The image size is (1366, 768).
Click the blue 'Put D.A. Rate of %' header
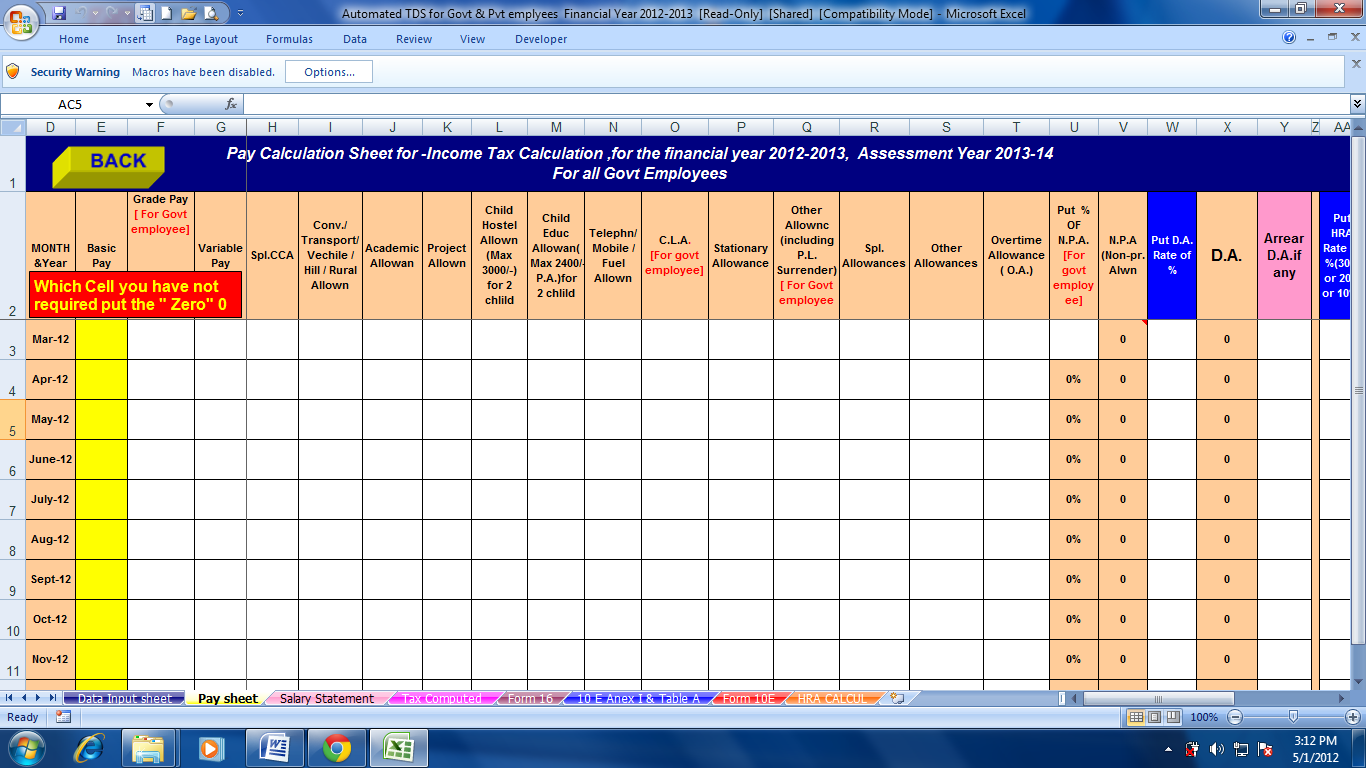[x=1172, y=256]
